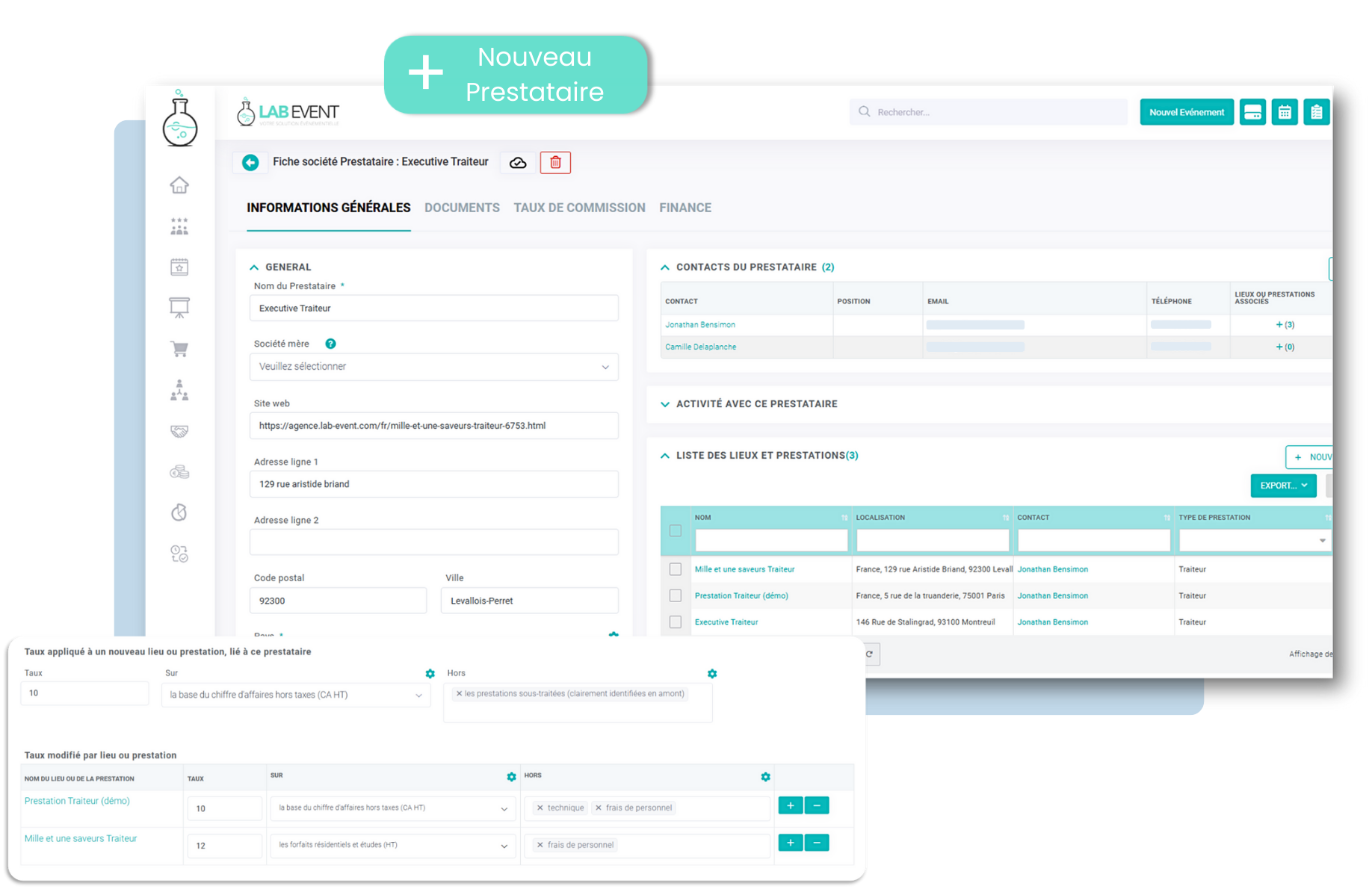
Task: Expand Activité avec ce prestataire section
Action: (665, 404)
